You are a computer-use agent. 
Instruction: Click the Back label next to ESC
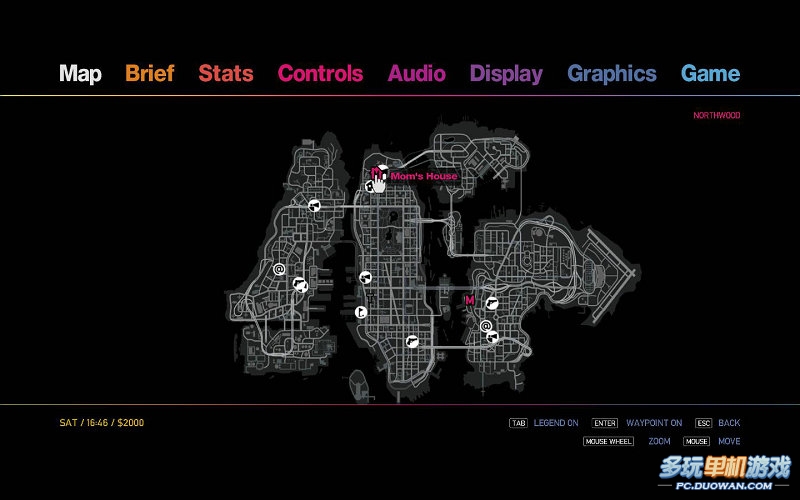[x=729, y=423]
